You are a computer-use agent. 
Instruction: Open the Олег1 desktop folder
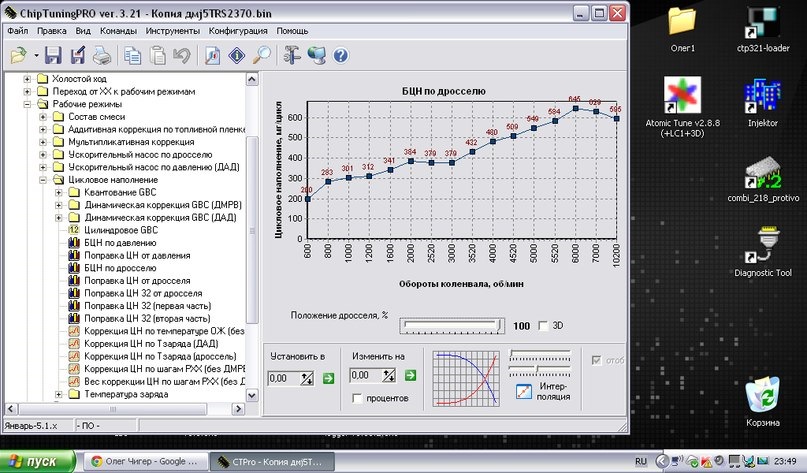click(682, 29)
